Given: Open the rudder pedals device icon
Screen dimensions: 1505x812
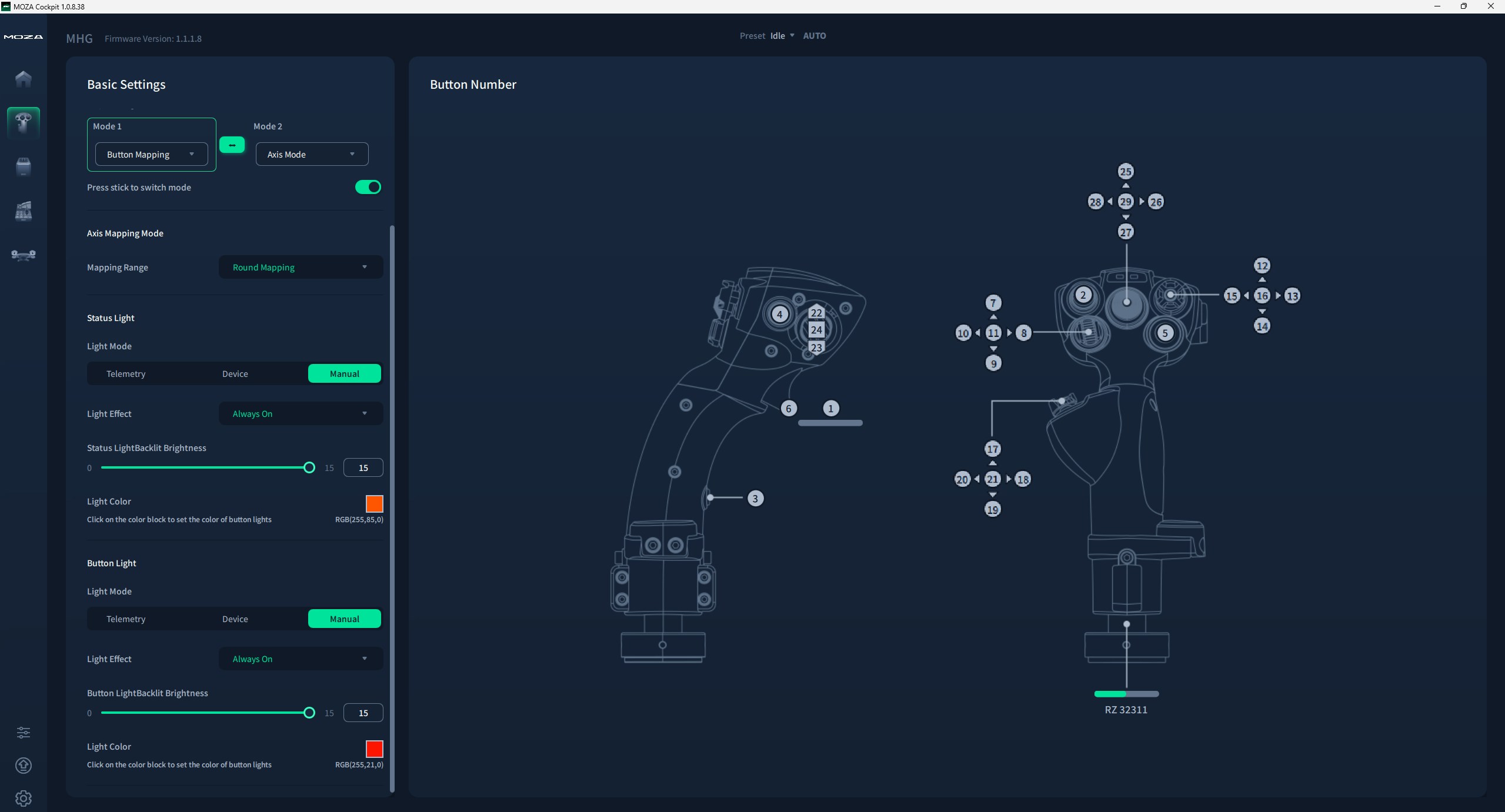Looking at the screenshot, I should pos(24,255).
